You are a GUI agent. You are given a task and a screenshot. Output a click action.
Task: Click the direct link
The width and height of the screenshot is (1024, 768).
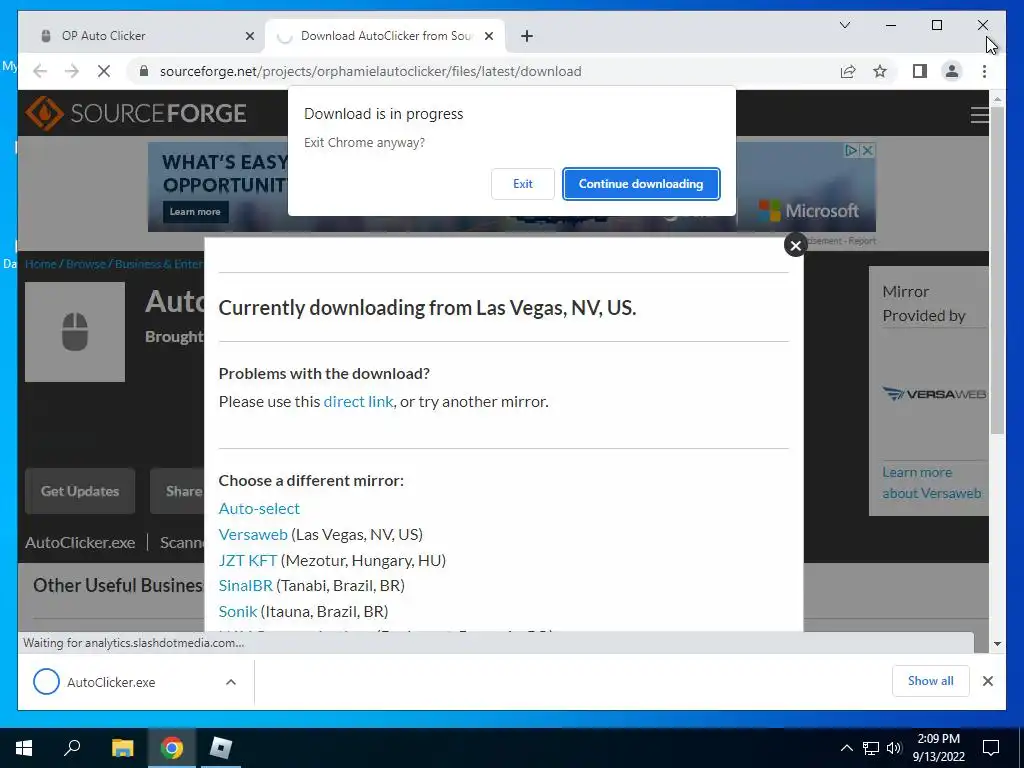click(359, 402)
